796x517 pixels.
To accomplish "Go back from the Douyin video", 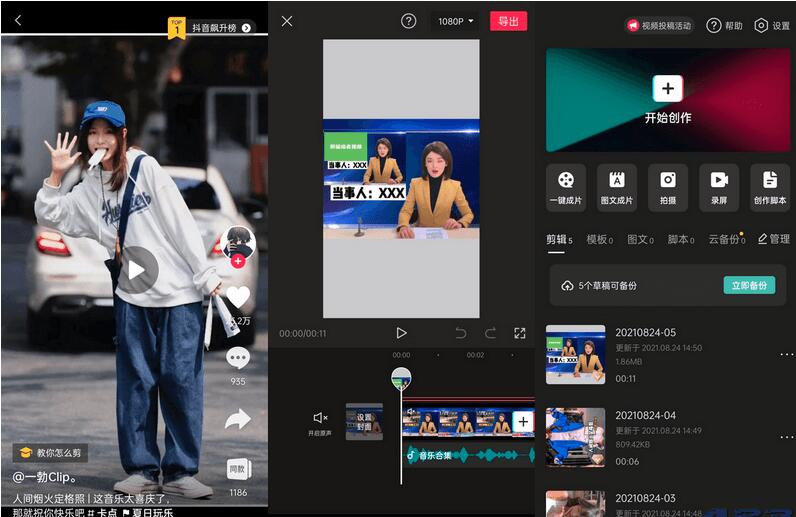I will [18, 20].
